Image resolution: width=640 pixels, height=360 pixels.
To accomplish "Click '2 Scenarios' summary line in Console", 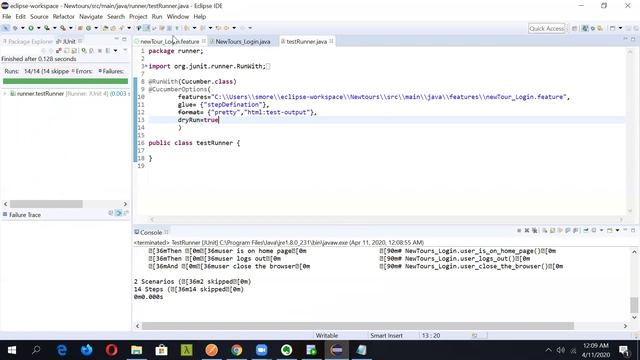I will 192,282.
